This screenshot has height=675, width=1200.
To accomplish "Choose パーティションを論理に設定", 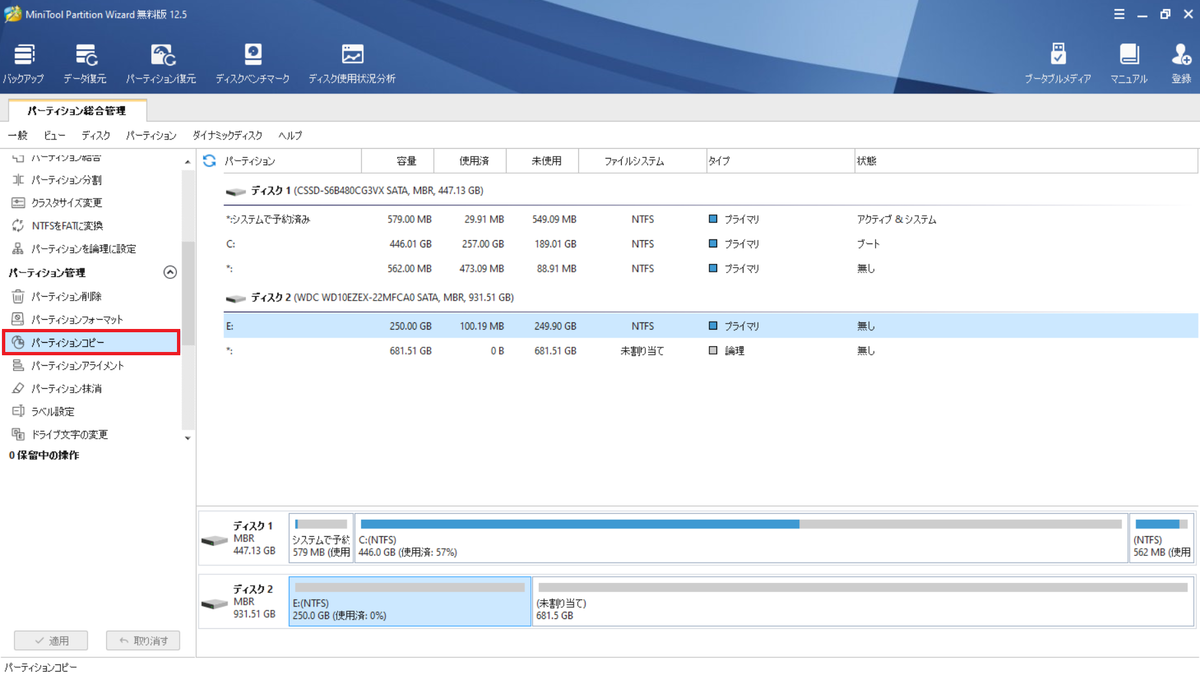I will 73,249.
